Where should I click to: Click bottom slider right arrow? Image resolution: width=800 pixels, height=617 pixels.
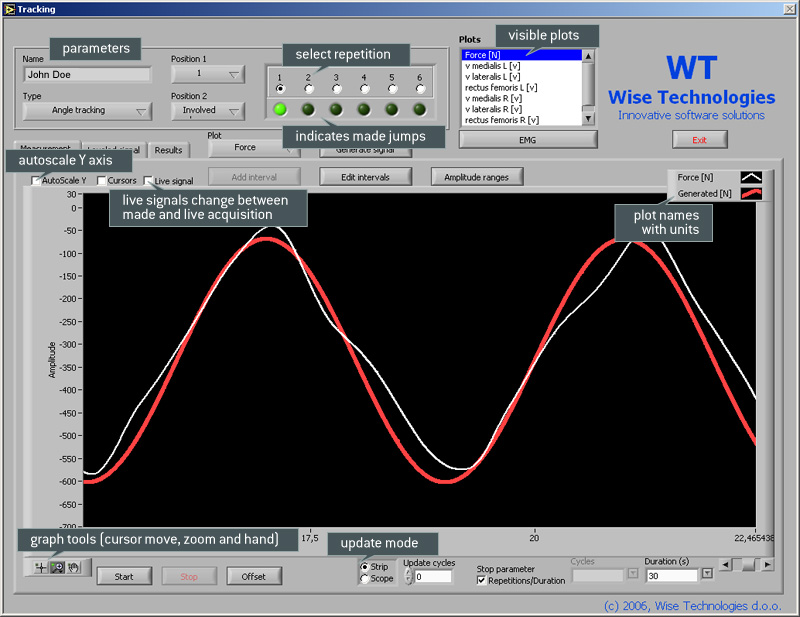767,564
